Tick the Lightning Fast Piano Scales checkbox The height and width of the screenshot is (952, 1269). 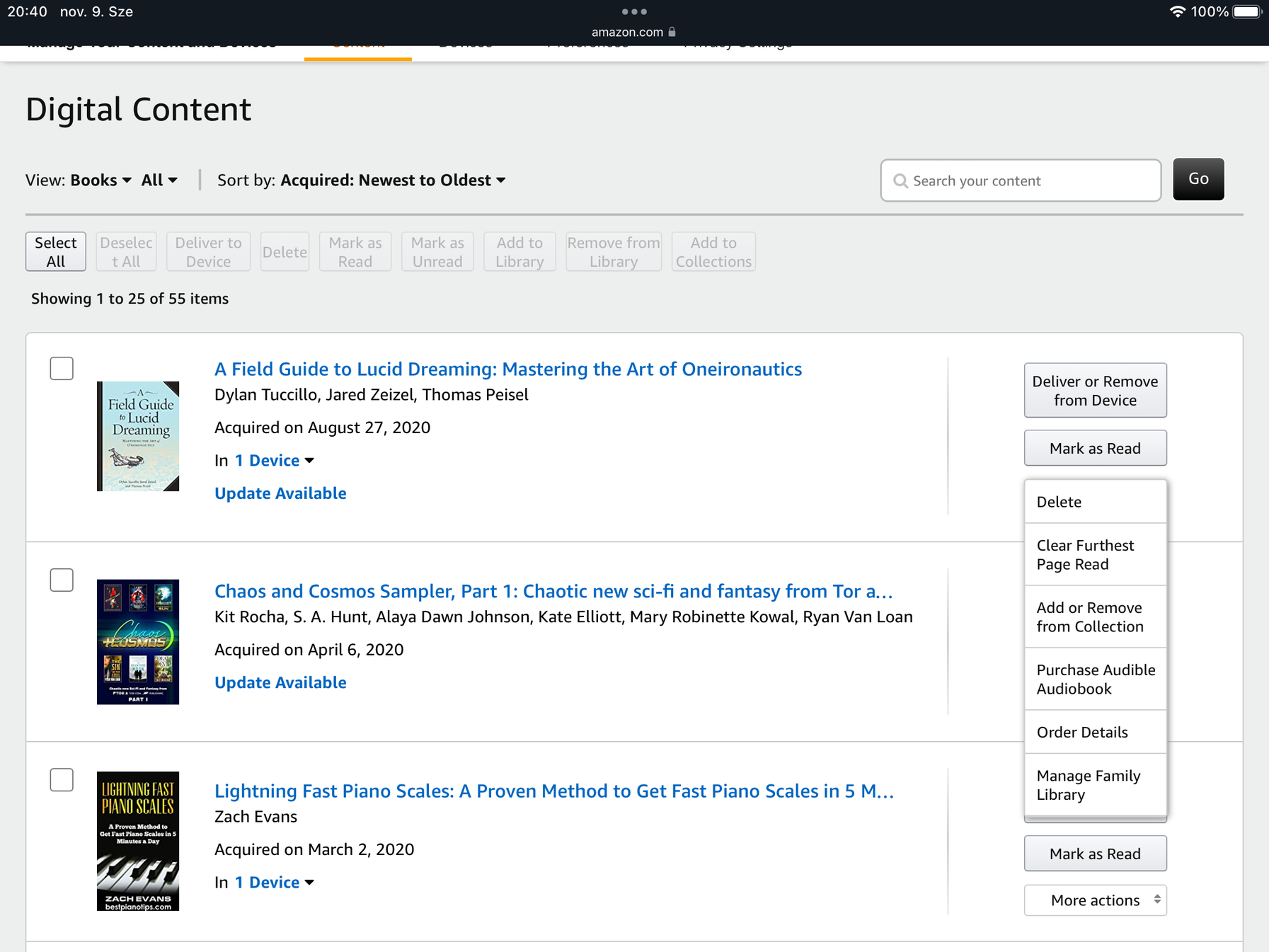[x=62, y=779]
